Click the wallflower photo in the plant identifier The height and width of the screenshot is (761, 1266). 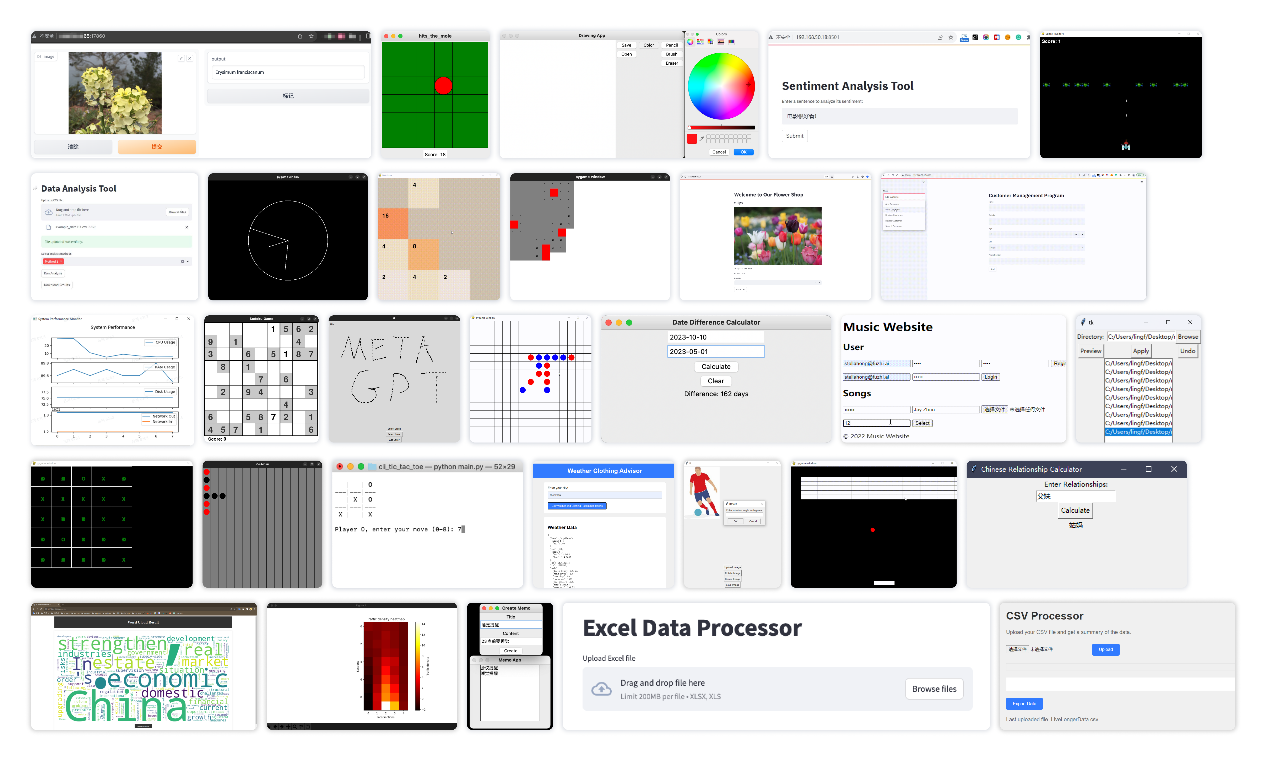click(115, 93)
